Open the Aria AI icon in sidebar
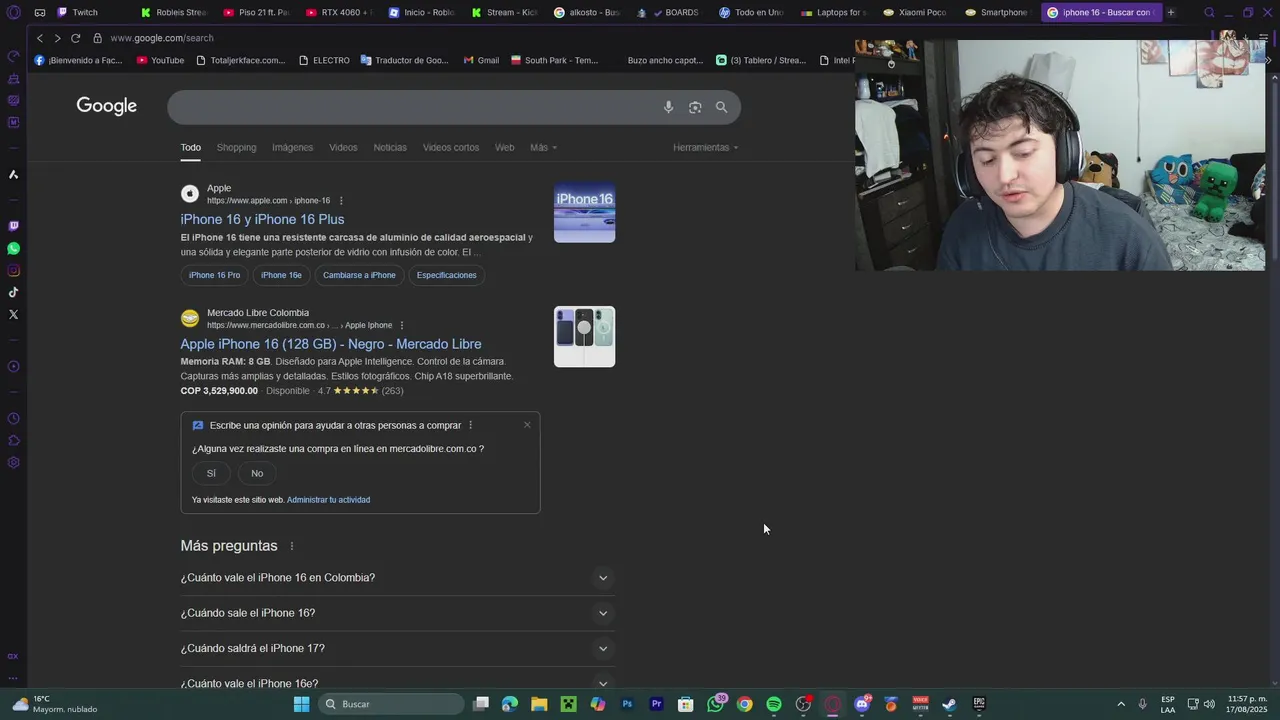This screenshot has width=1280, height=720. tap(13, 174)
